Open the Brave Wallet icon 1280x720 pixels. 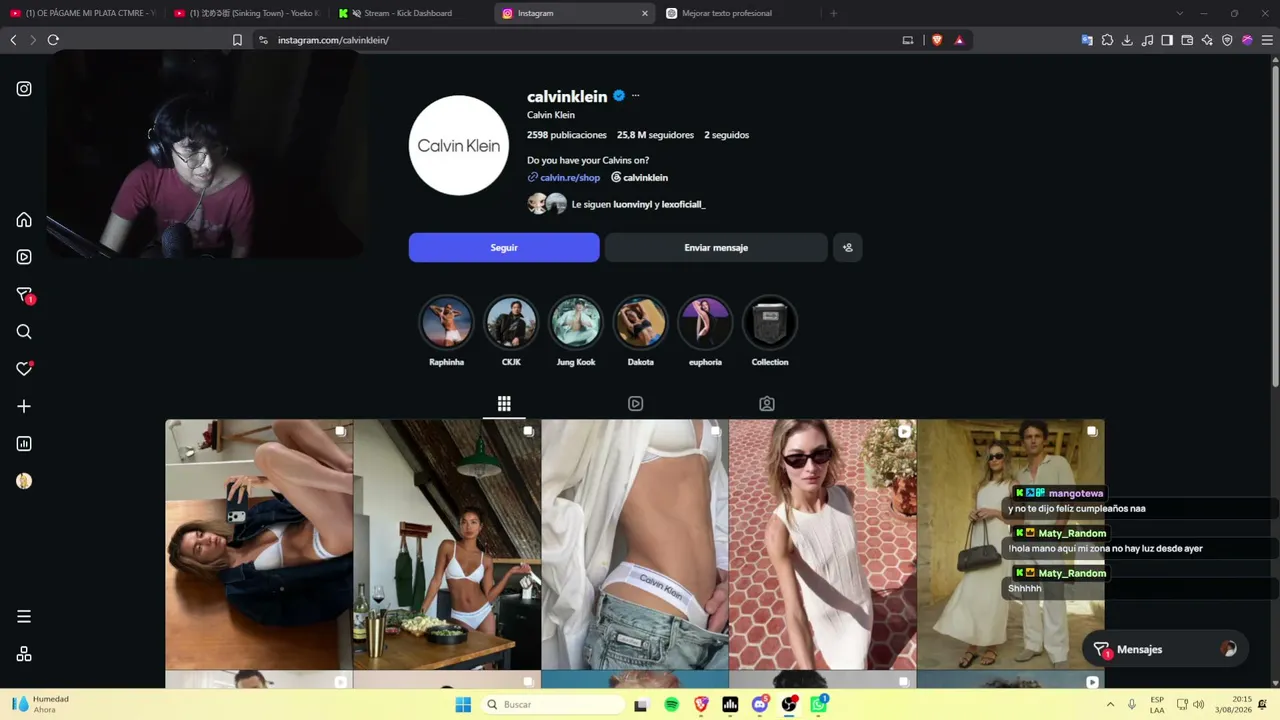pos(1187,40)
